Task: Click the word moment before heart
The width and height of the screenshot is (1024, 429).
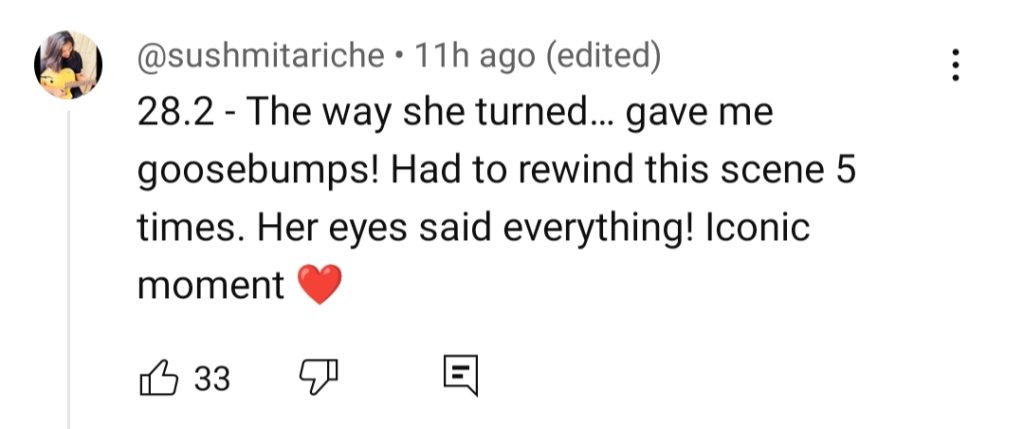Action: pos(211,286)
